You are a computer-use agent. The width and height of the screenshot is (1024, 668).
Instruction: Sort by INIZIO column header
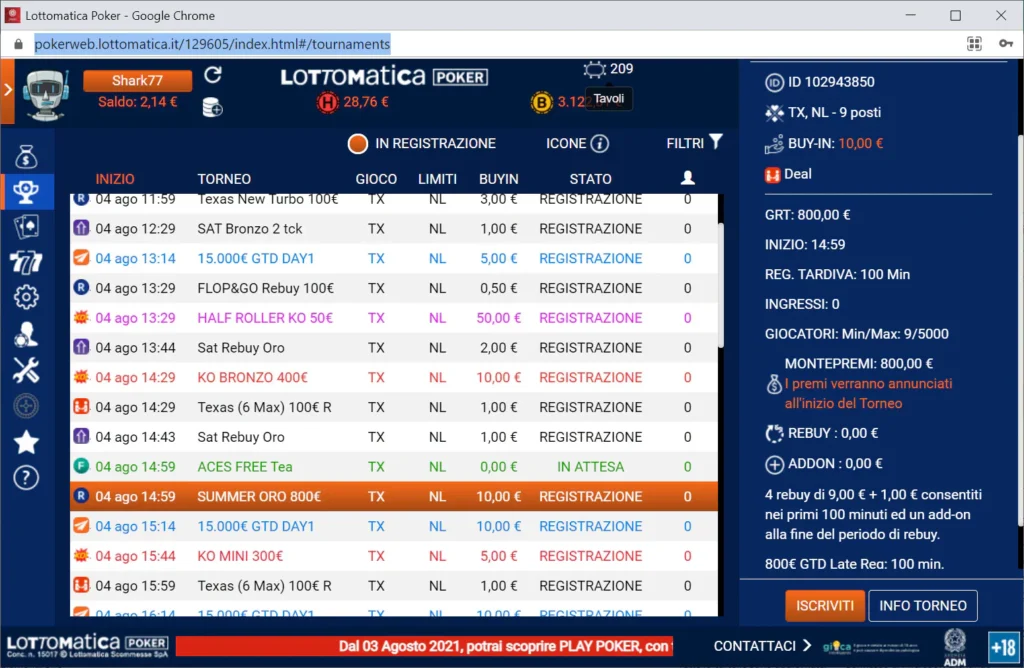click(115, 179)
